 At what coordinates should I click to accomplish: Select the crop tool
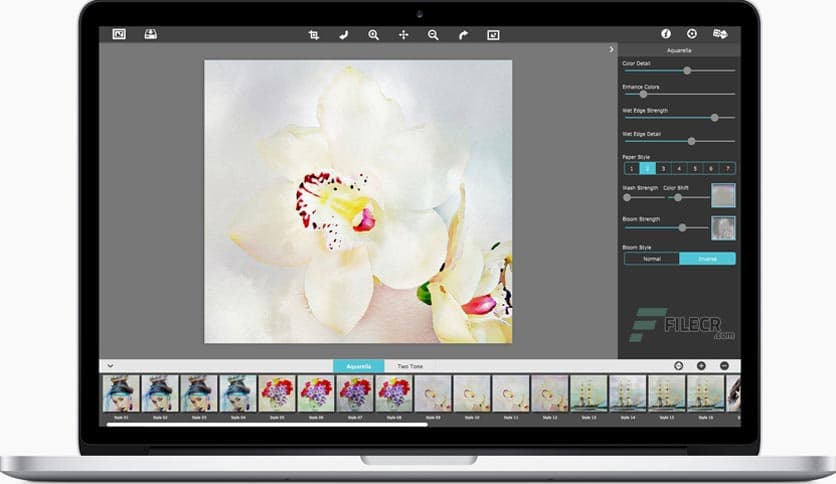pyautogui.click(x=314, y=35)
